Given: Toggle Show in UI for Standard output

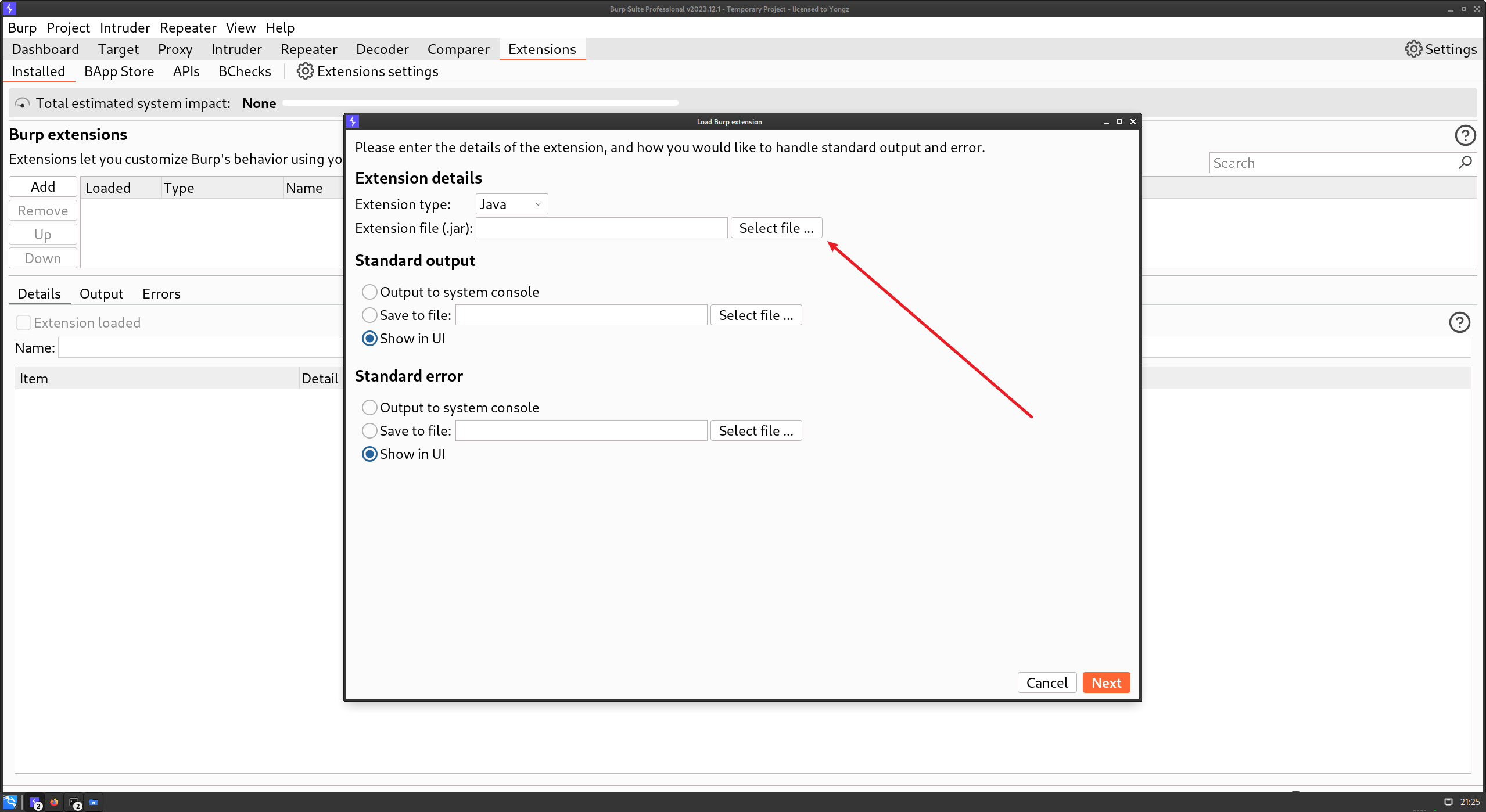Looking at the screenshot, I should pyautogui.click(x=369, y=338).
